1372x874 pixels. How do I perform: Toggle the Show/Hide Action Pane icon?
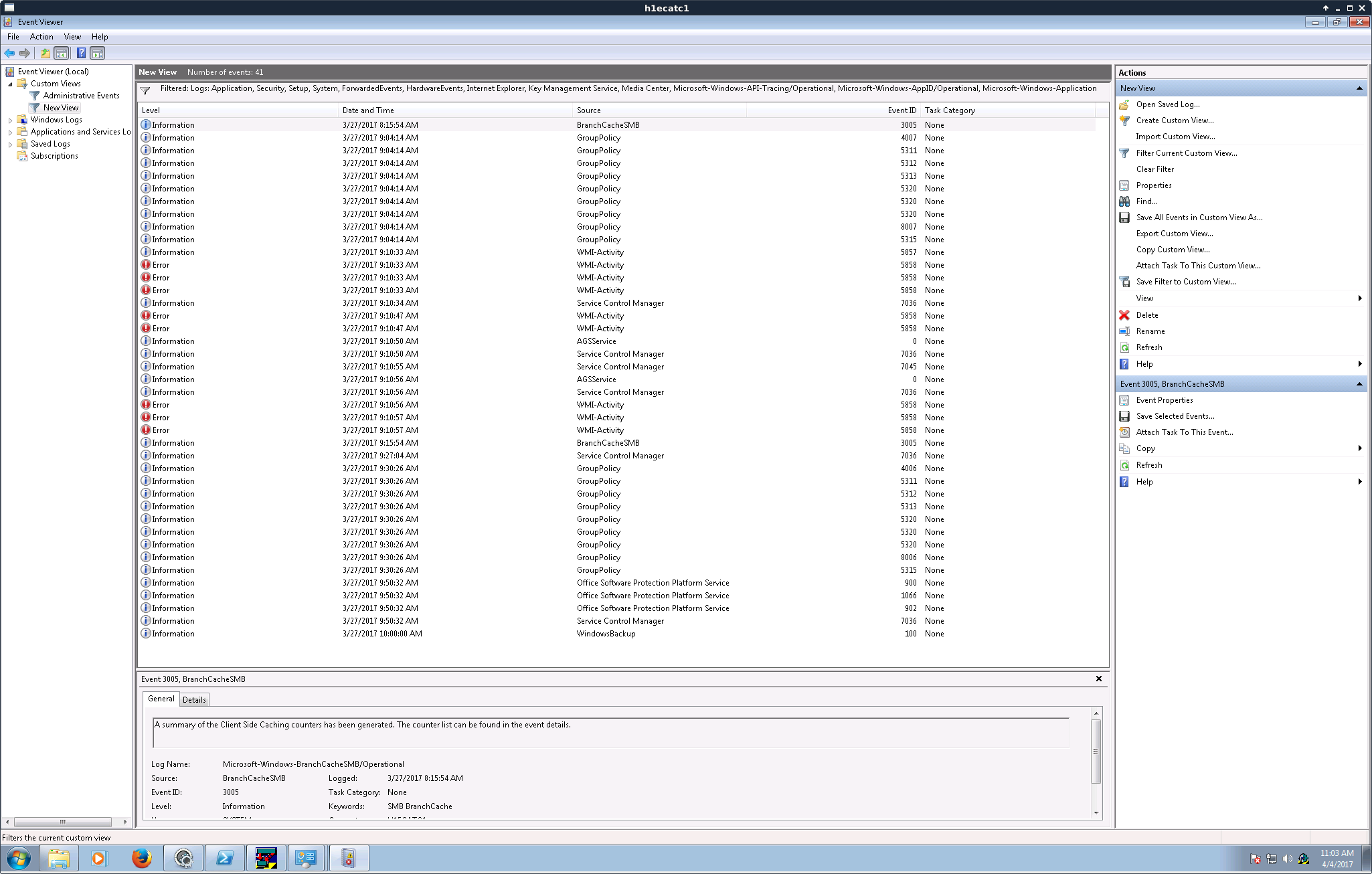tap(98, 53)
